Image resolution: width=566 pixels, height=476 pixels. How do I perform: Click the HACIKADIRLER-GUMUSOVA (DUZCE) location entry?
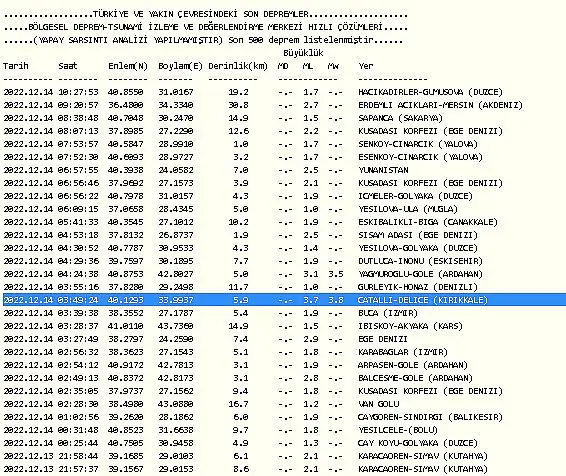point(430,92)
